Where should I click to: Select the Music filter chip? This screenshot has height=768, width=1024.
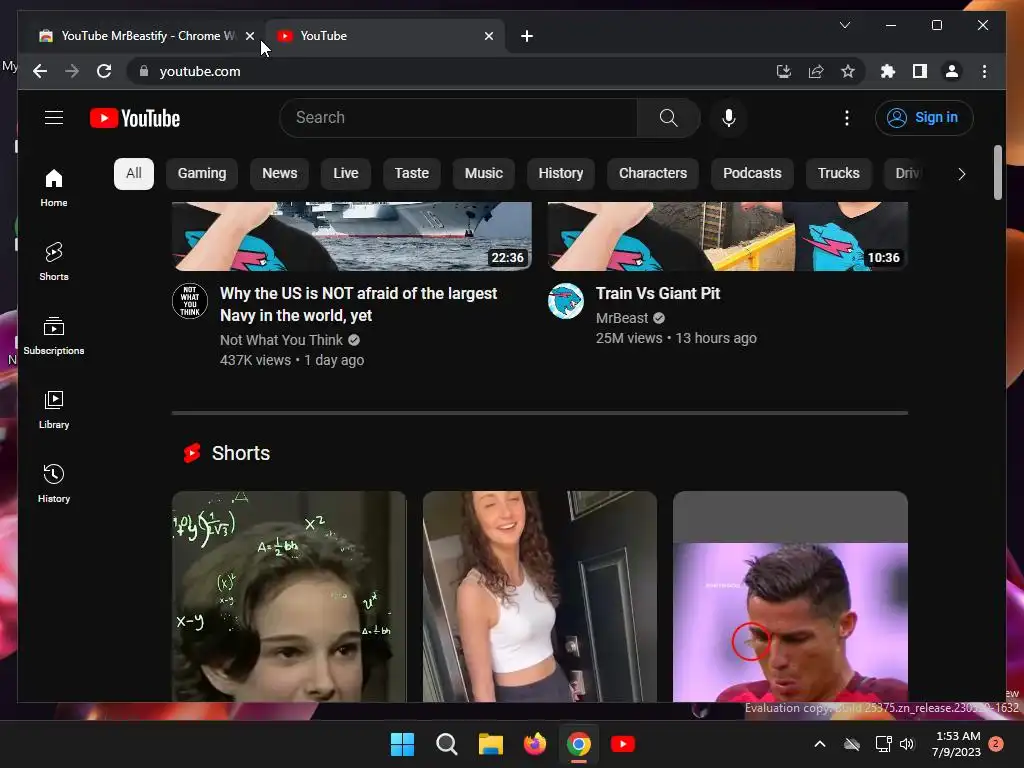pos(484,174)
